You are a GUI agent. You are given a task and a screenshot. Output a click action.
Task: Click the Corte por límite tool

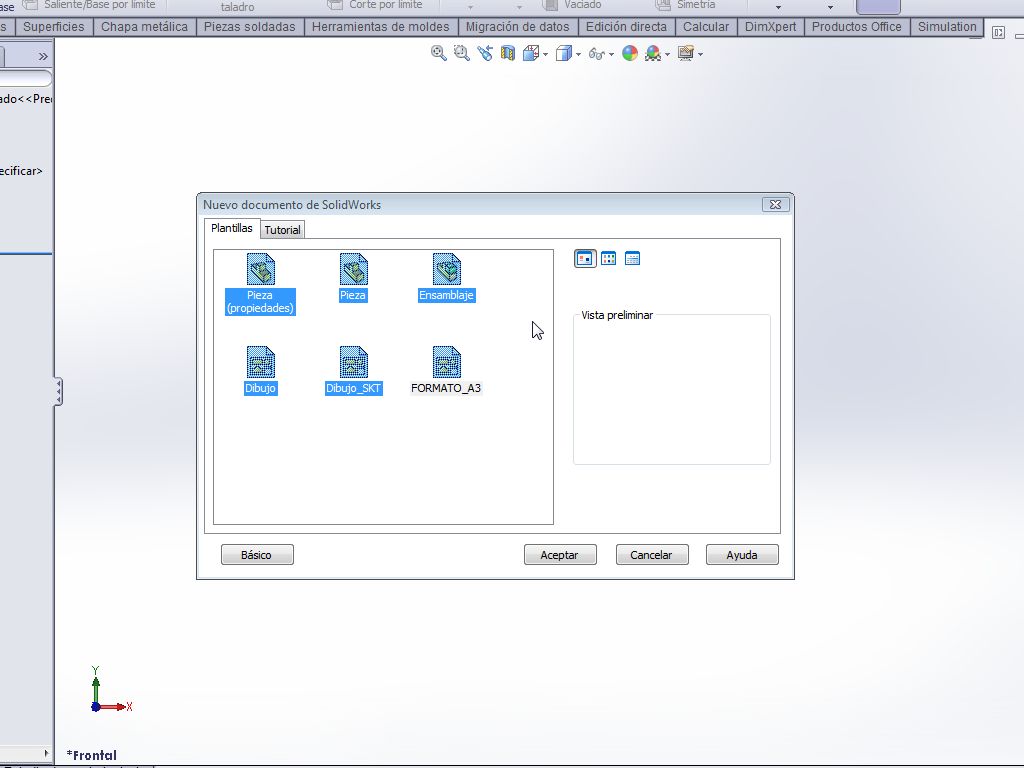coord(375,5)
